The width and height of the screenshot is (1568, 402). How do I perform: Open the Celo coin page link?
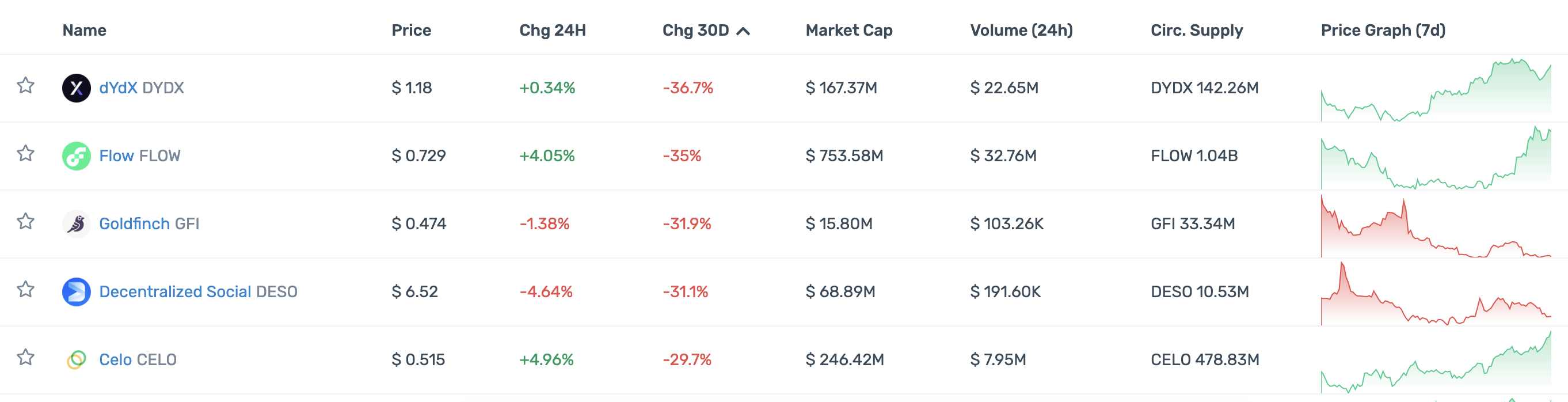116,360
